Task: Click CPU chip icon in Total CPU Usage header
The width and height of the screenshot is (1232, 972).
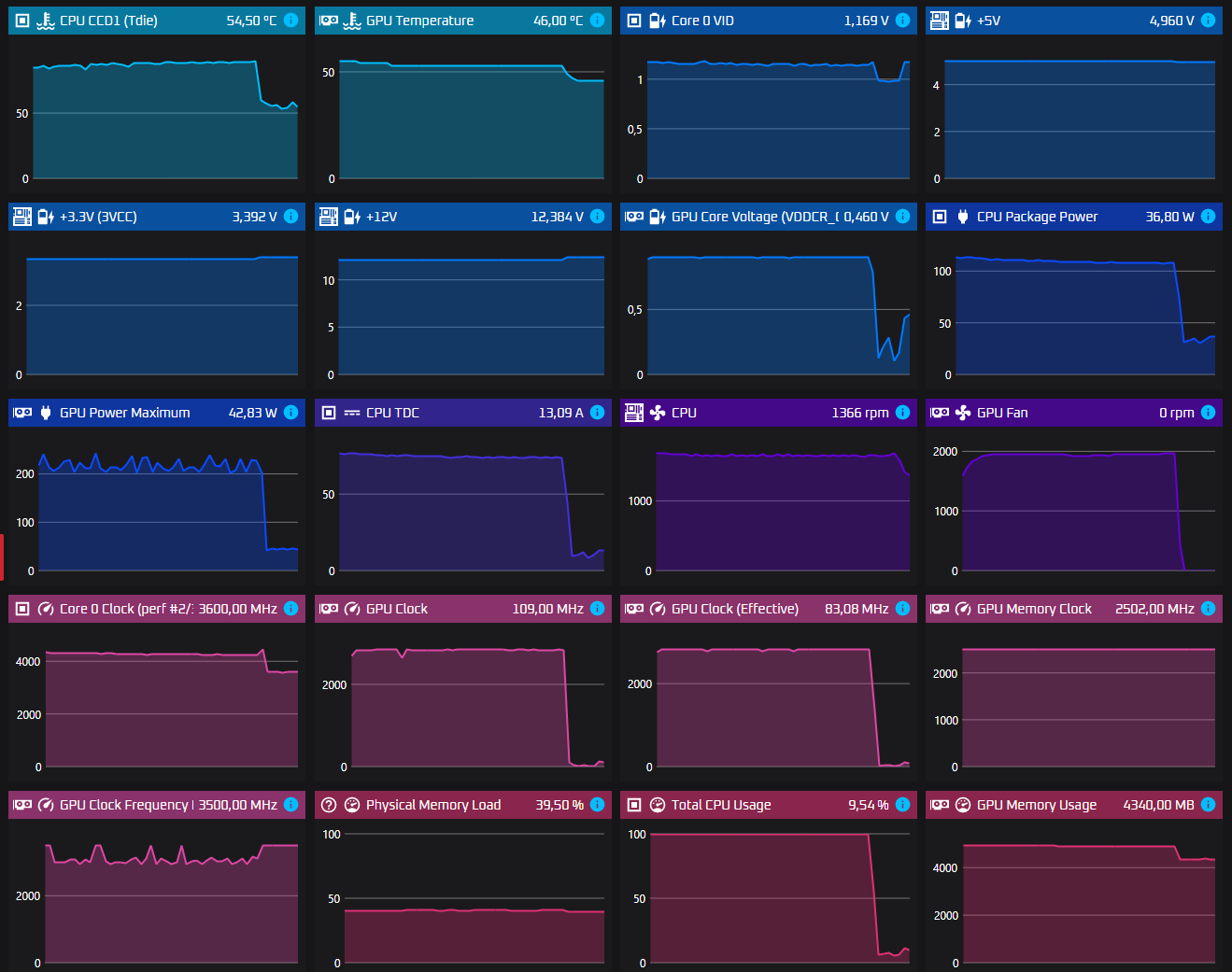Action: pos(634,805)
